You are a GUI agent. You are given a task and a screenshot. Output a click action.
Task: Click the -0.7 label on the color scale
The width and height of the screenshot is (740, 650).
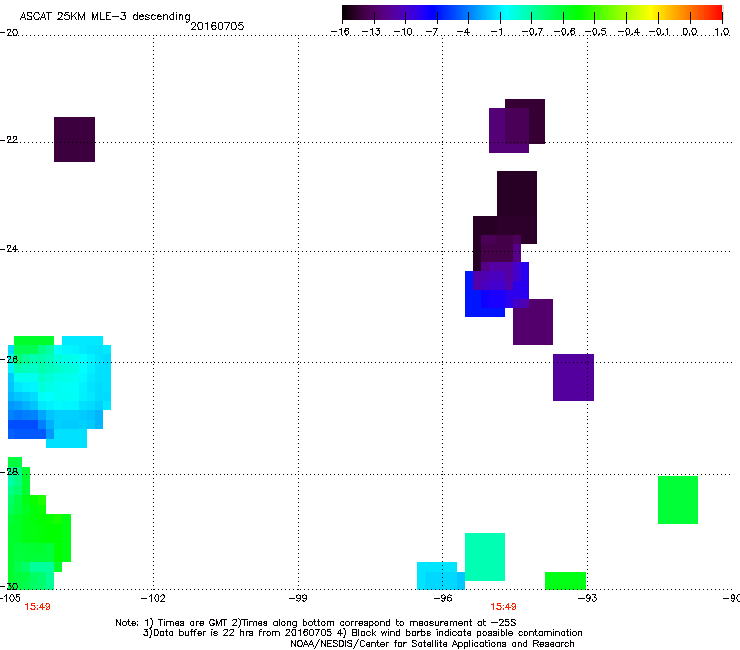click(x=532, y=32)
